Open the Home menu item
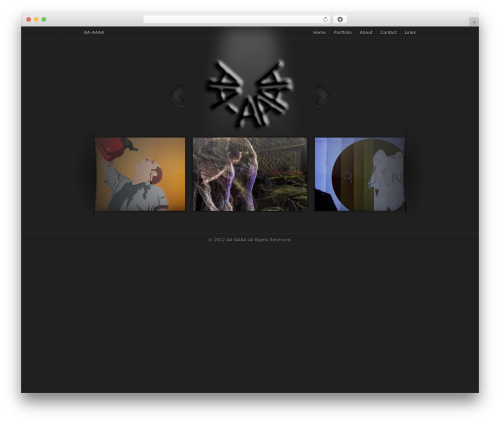This screenshot has height=423, width=500. (319, 32)
